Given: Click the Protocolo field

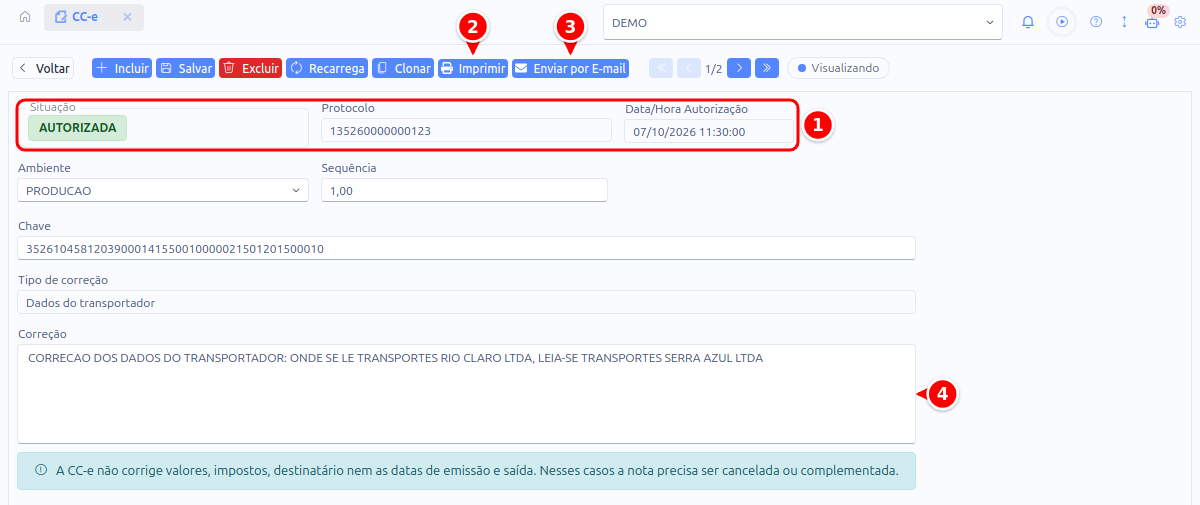Looking at the screenshot, I should tap(466, 130).
